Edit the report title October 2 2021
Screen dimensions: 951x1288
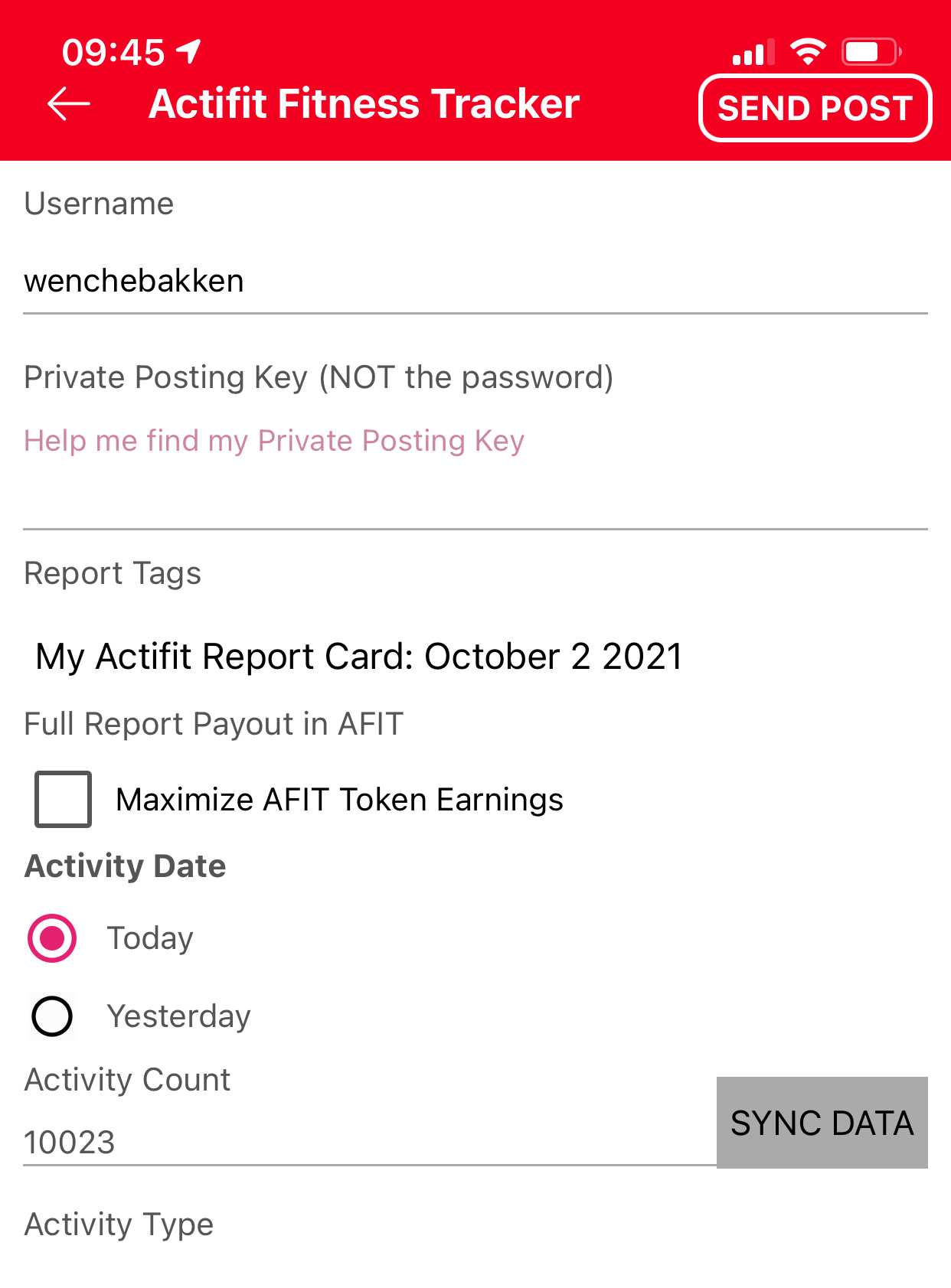[359, 657]
